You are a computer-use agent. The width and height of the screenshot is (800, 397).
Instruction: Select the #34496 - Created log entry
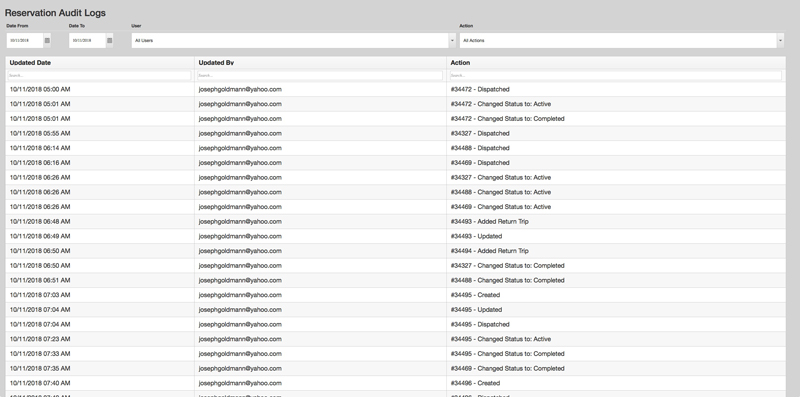click(x=395, y=383)
